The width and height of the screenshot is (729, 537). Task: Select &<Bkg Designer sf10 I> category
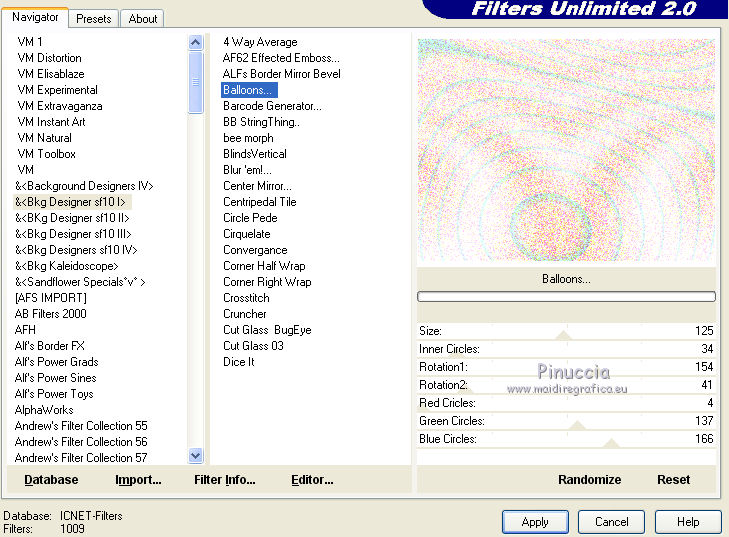coord(71,202)
